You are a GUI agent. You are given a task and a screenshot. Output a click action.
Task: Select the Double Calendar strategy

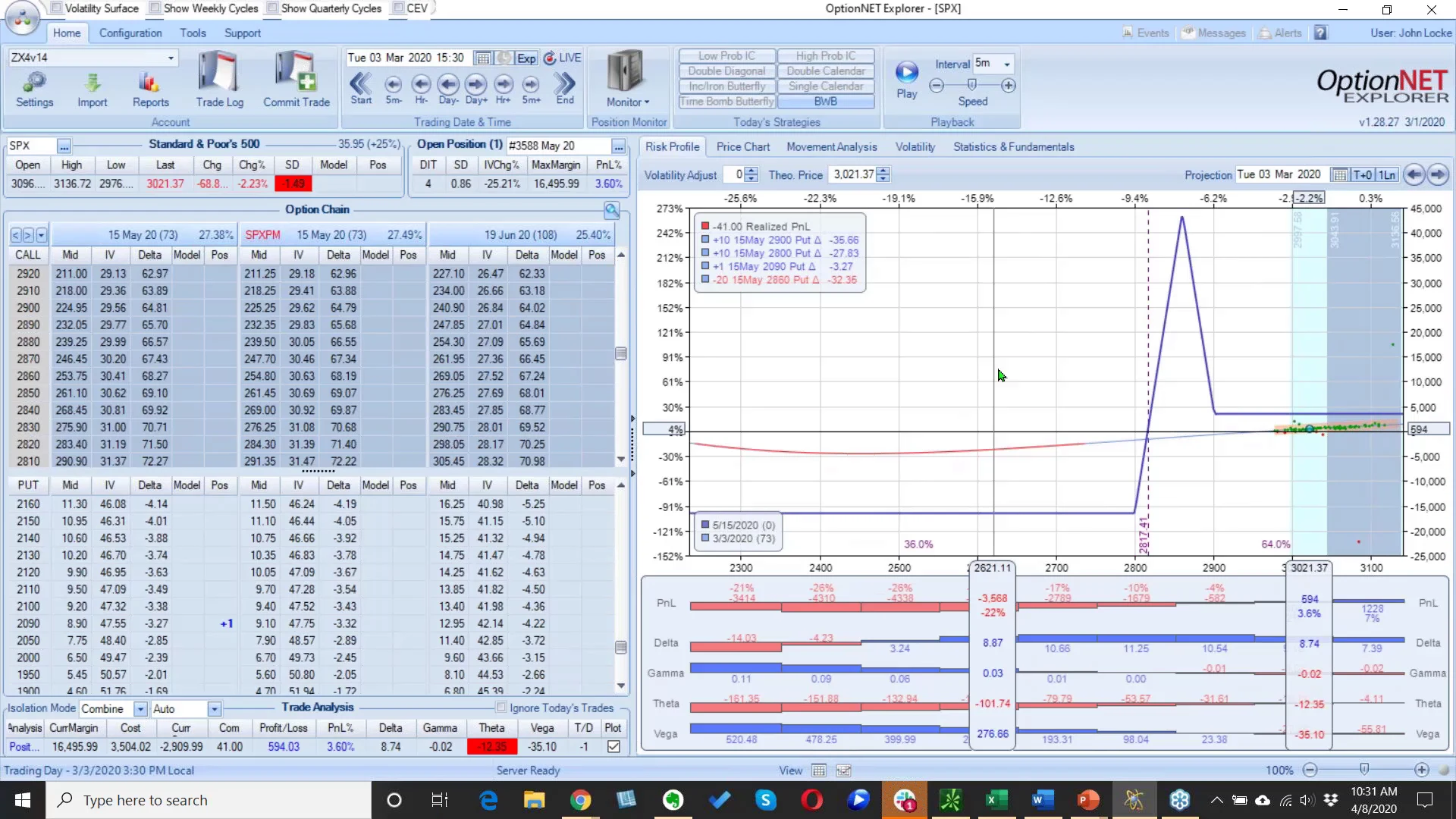pos(826,71)
